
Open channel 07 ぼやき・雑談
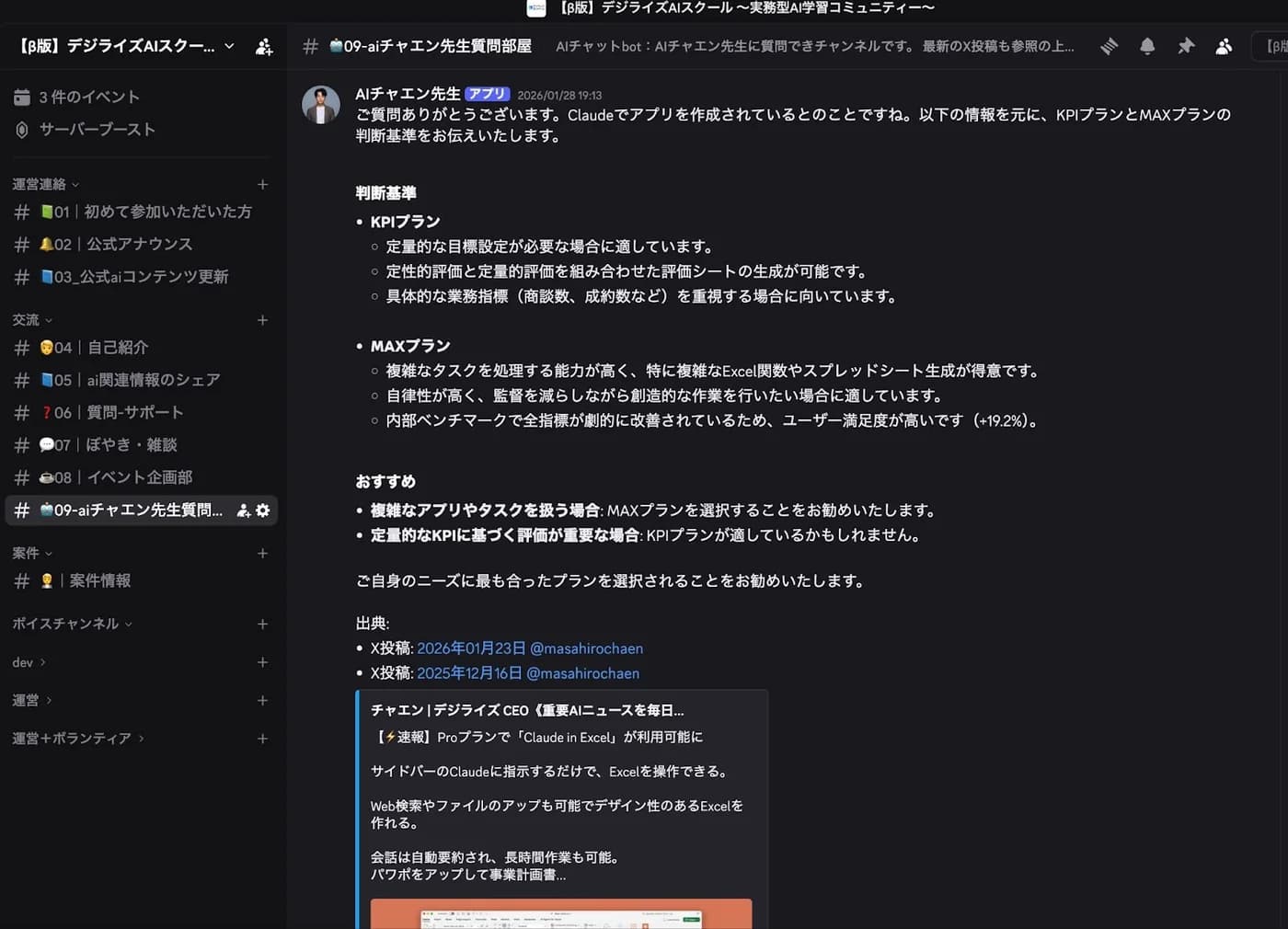(x=142, y=445)
